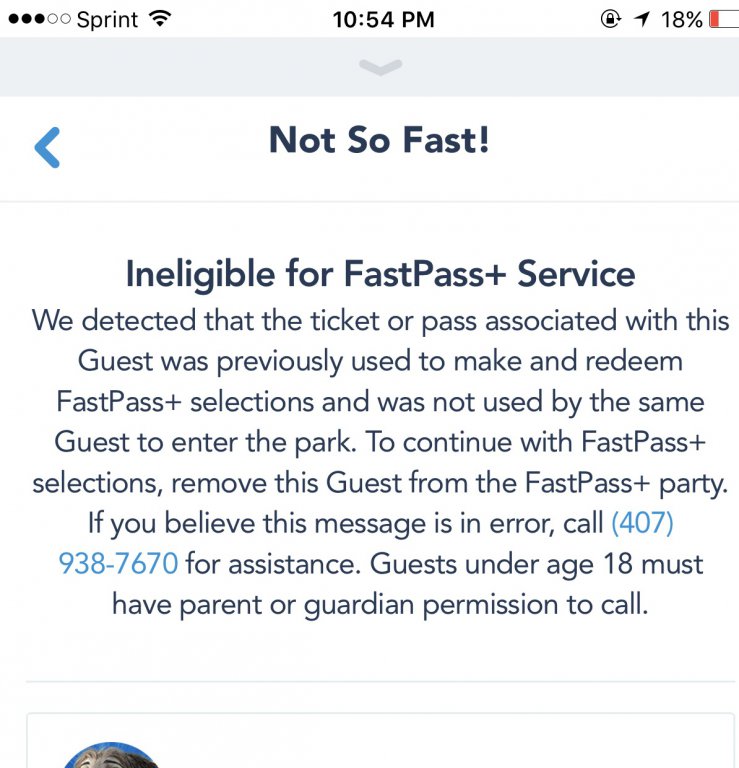Tap the "Not So Fast!" title
This screenshot has height=768, width=739.
(380, 141)
